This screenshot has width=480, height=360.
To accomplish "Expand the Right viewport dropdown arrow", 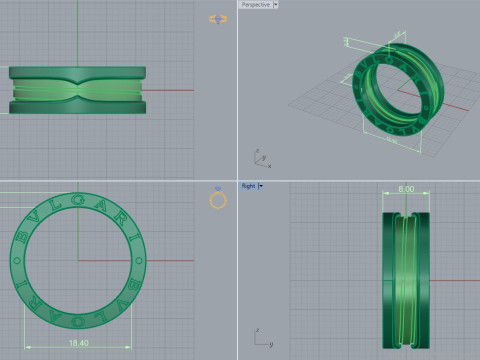I will [x=261, y=186].
